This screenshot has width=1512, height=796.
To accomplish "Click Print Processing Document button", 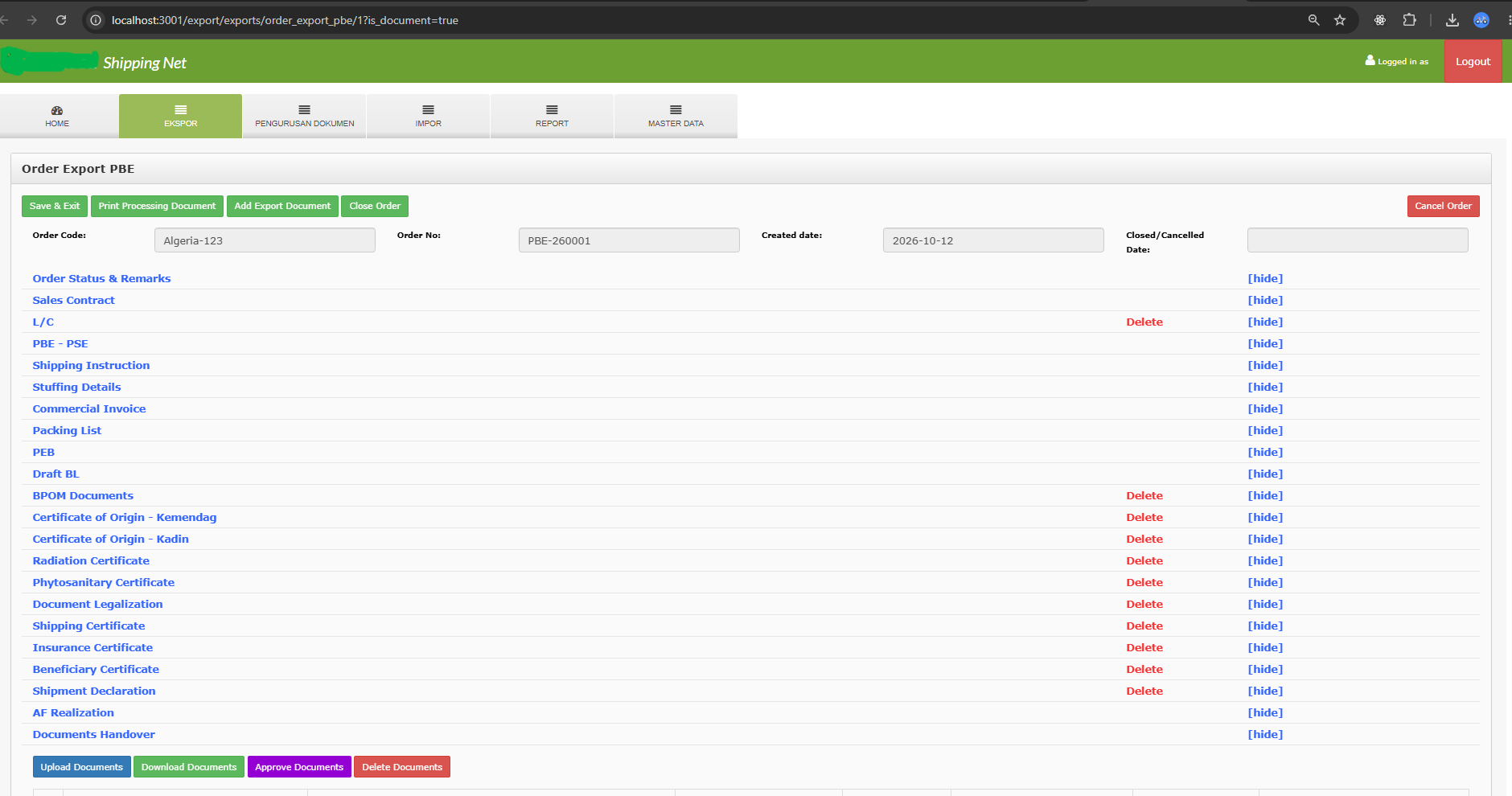I will [157, 206].
